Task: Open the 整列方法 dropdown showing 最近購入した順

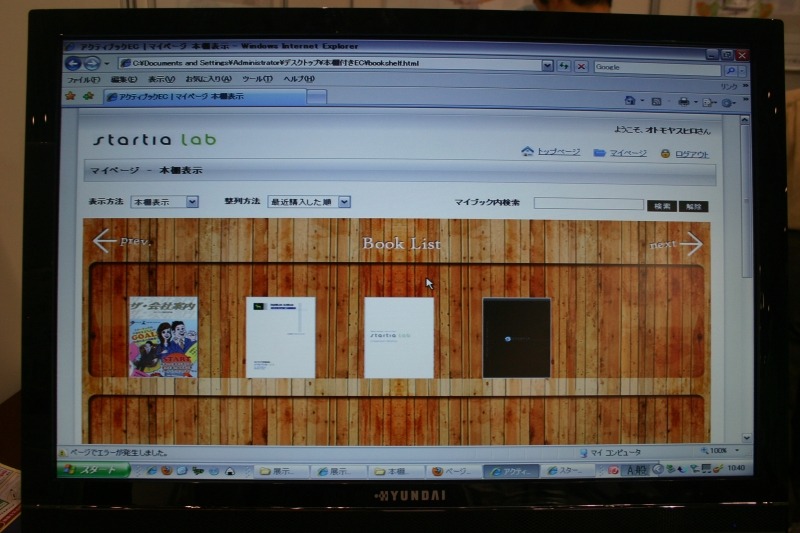Action: pos(309,202)
